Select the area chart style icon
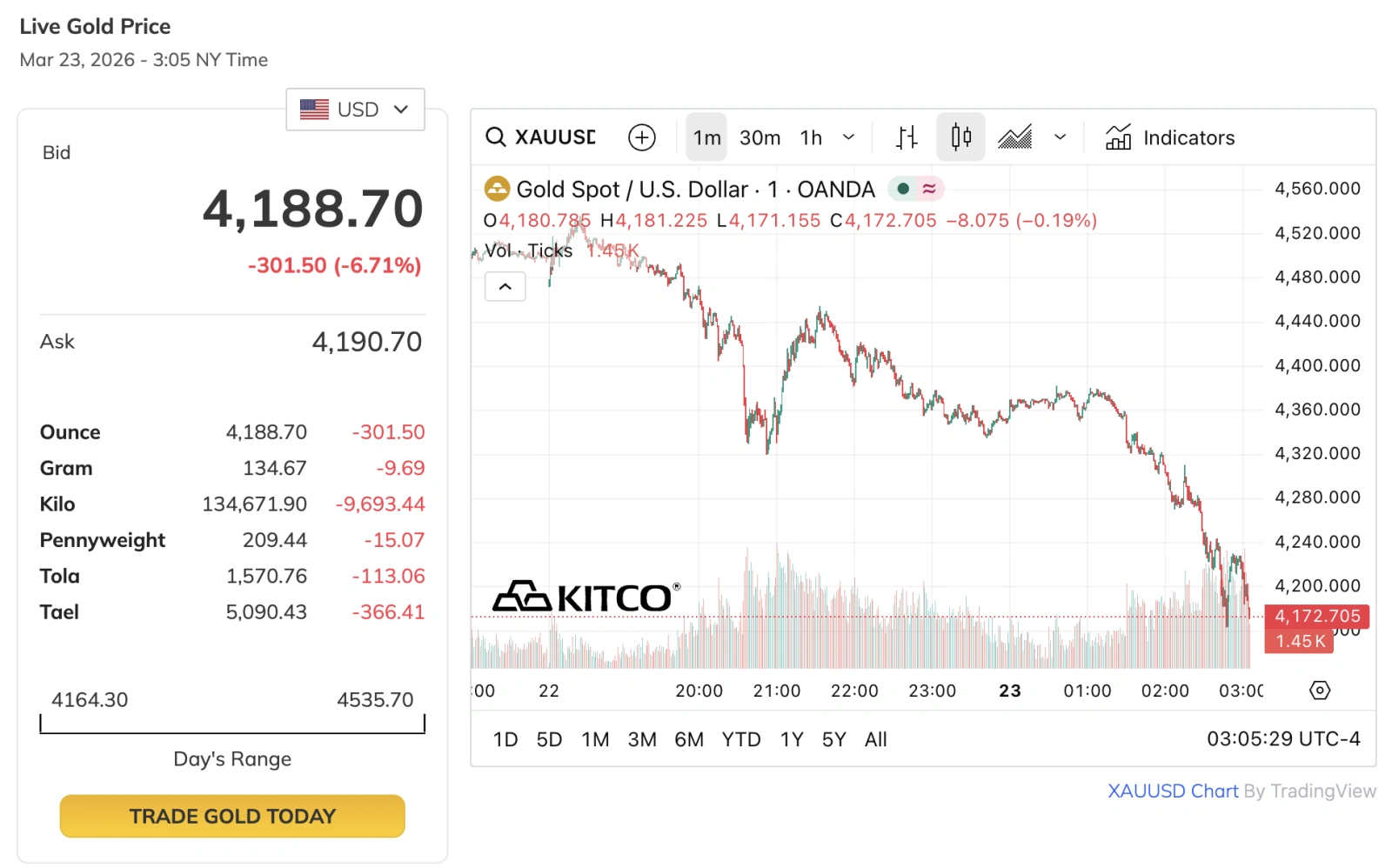1392x868 pixels. tap(1014, 137)
